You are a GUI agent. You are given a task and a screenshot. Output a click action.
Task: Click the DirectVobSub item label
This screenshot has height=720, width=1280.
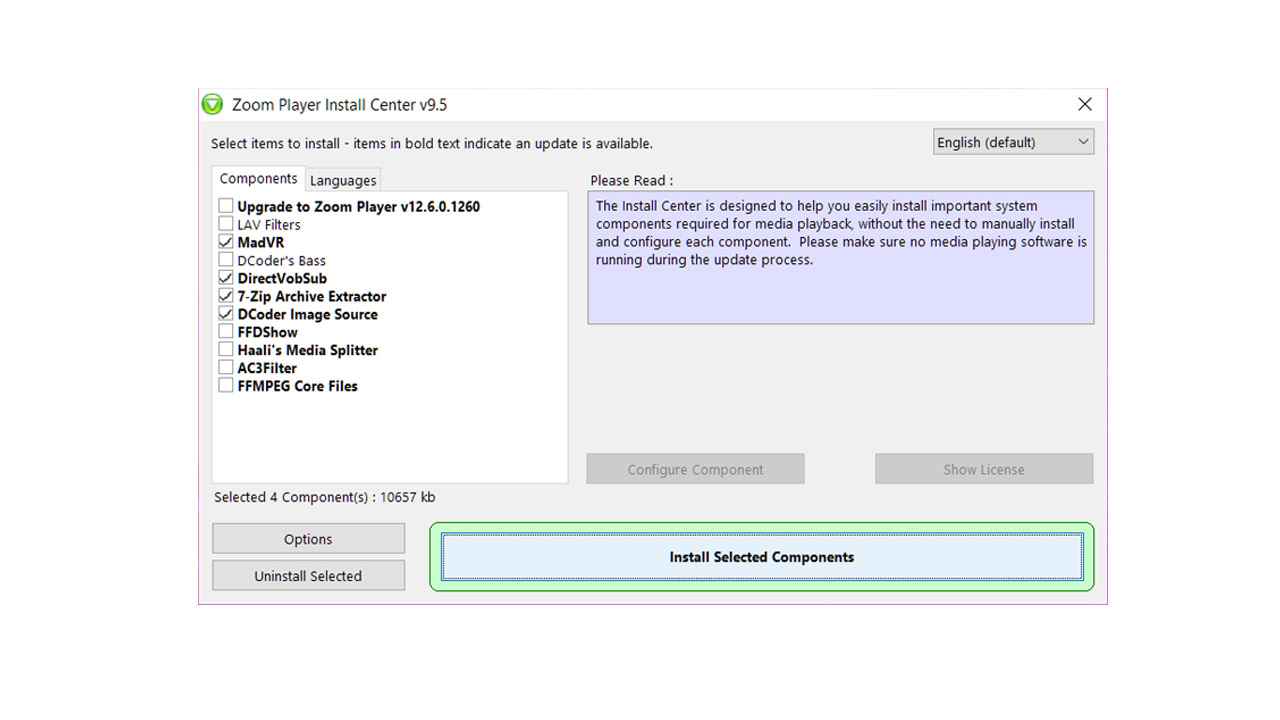pos(282,278)
